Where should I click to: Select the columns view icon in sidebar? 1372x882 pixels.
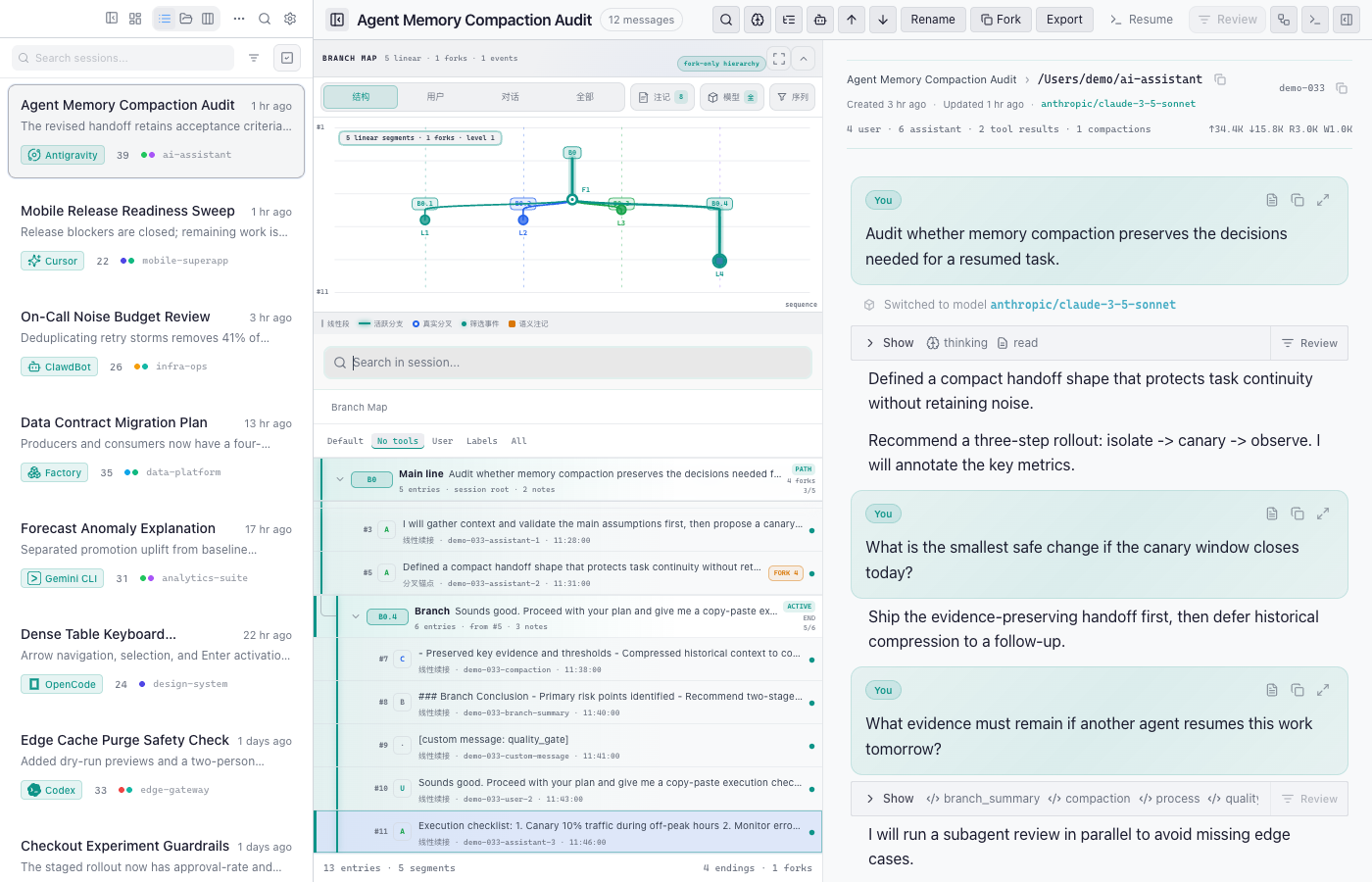coord(208,19)
